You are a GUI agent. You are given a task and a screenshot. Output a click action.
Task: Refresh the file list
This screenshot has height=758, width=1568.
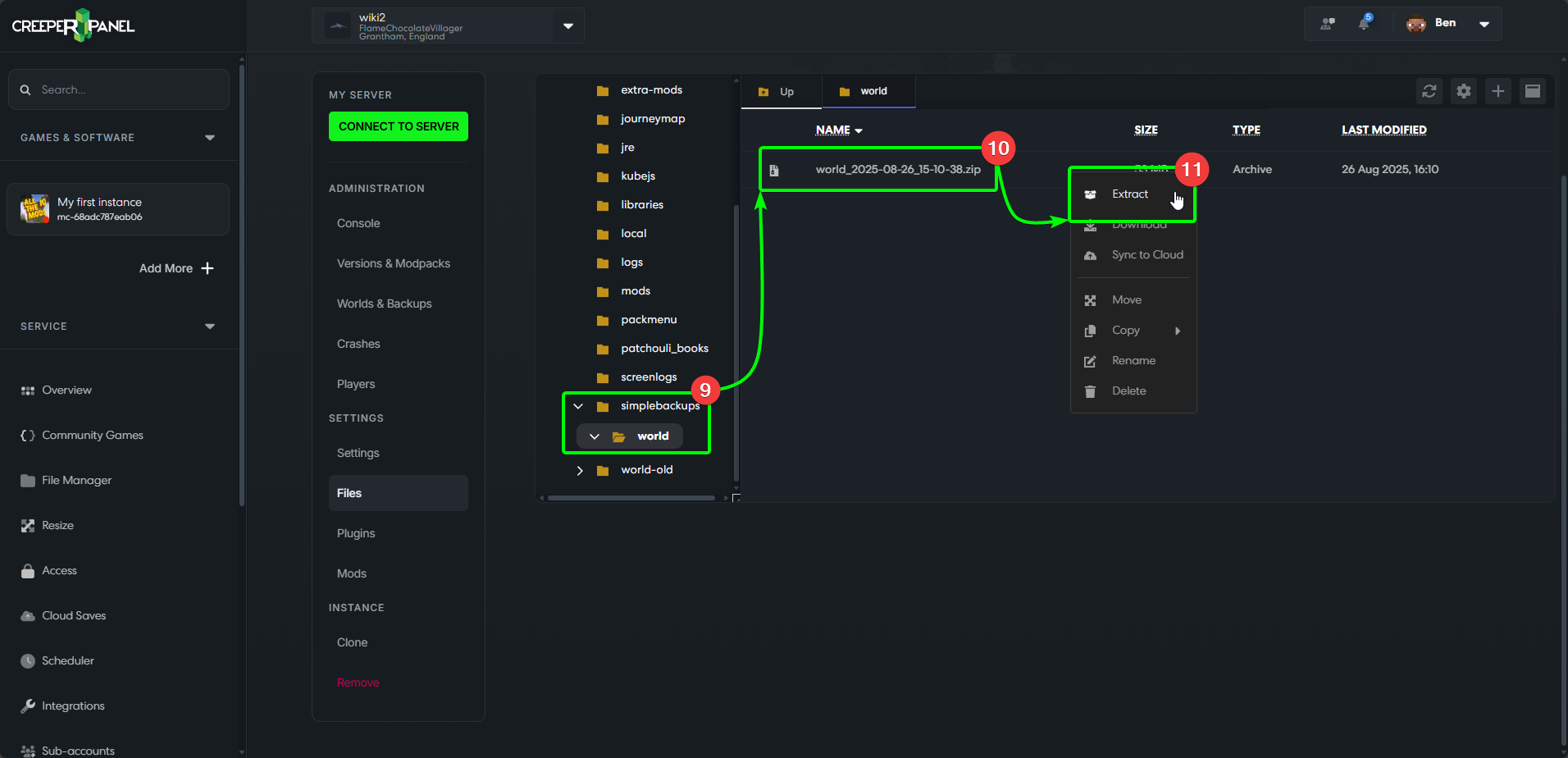tap(1429, 91)
